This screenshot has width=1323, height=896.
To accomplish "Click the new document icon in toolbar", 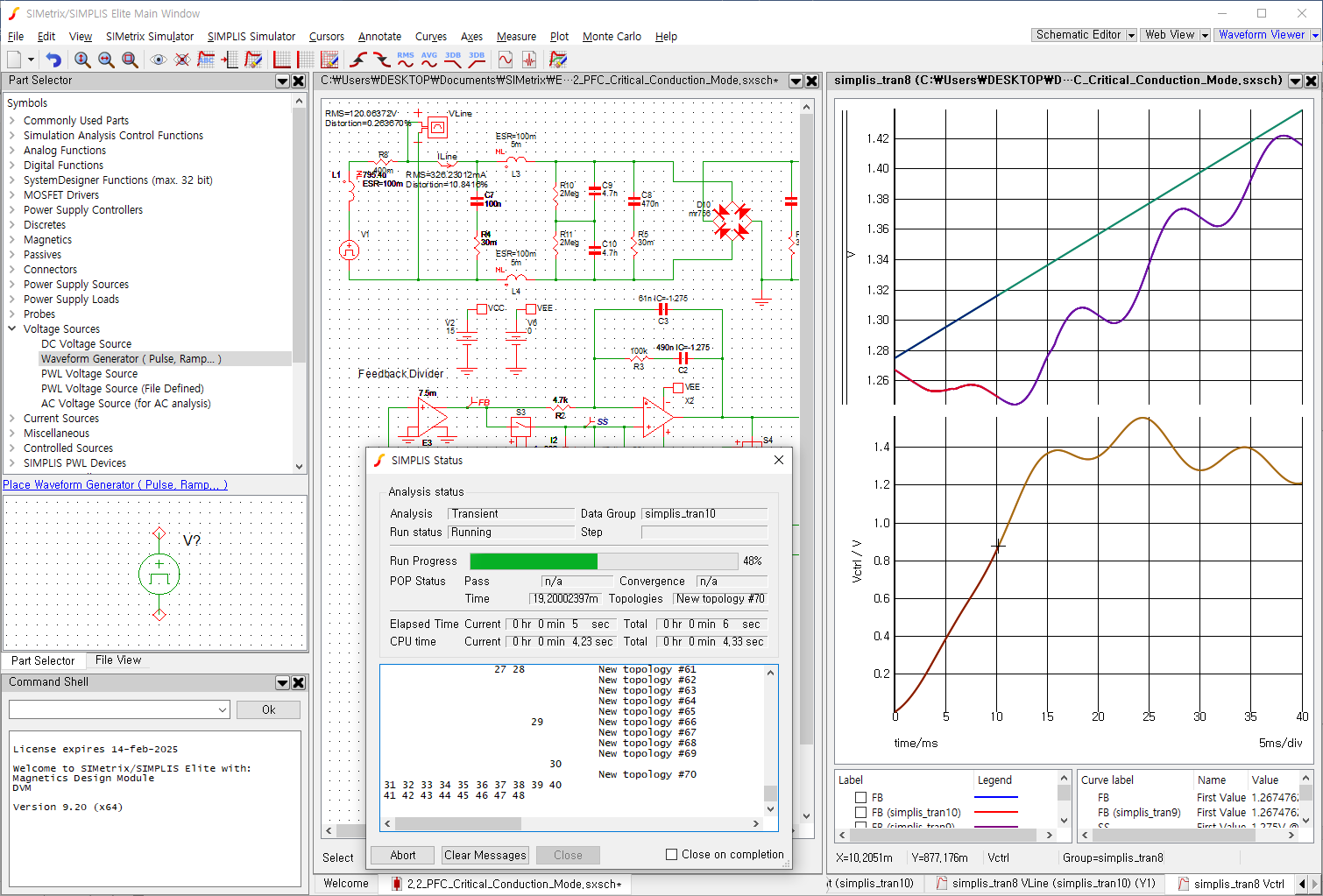I will pos(14,60).
